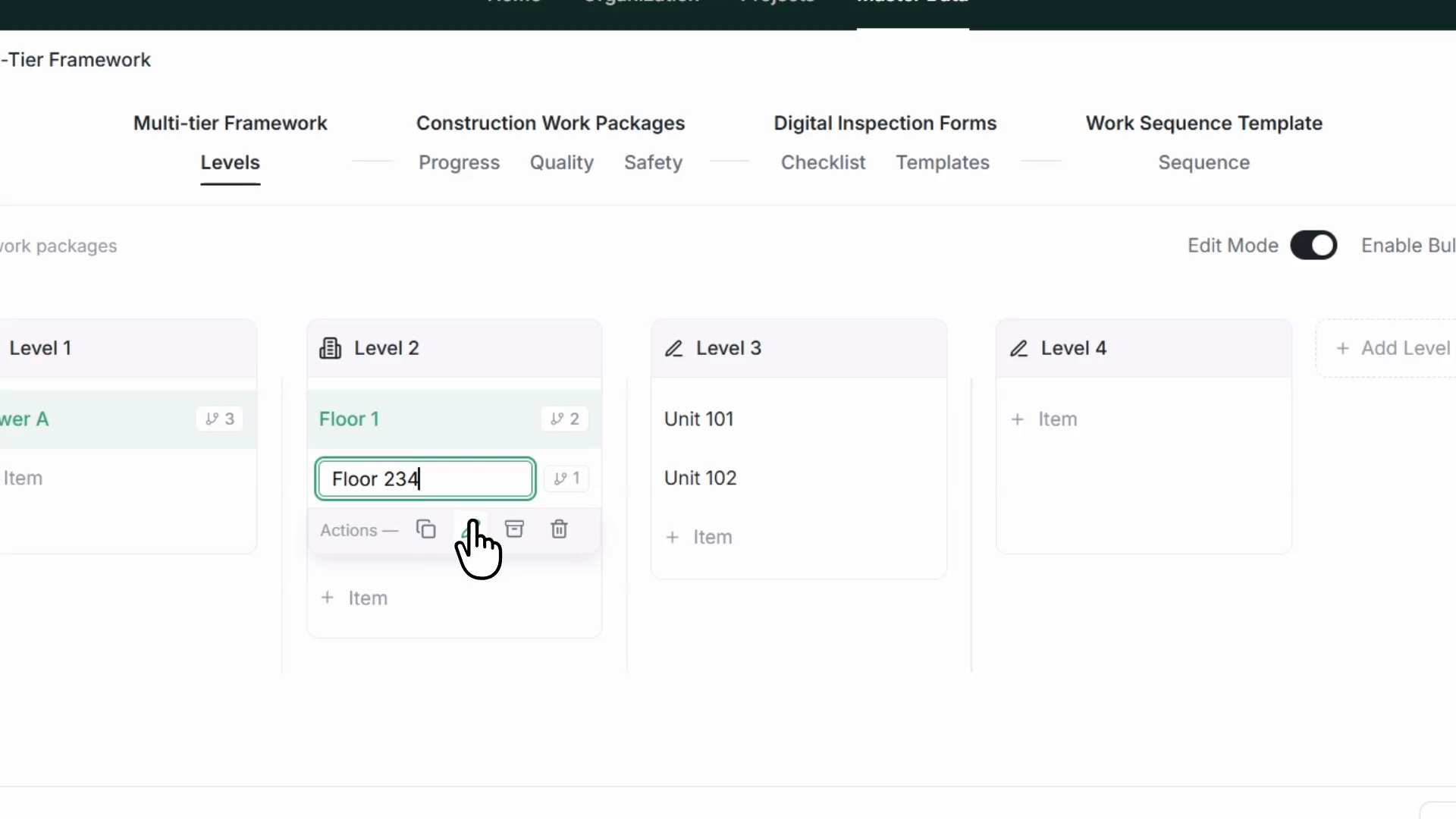The width and height of the screenshot is (1456, 819).
Task: Click the pencil icon beside Level 4
Action: click(x=1019, y=348)
